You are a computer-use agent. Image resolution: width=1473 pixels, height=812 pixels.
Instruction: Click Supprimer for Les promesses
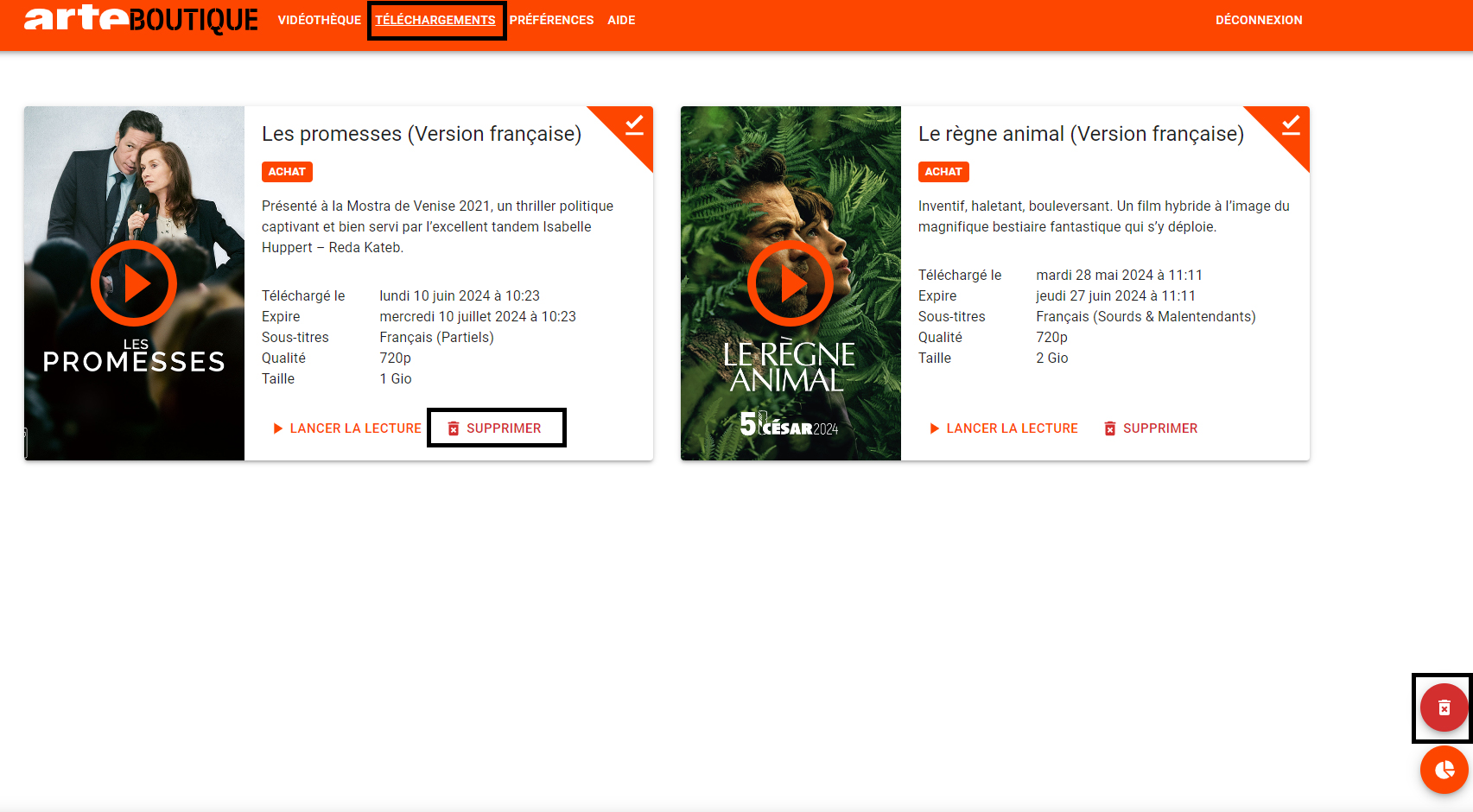click(495, 428)
